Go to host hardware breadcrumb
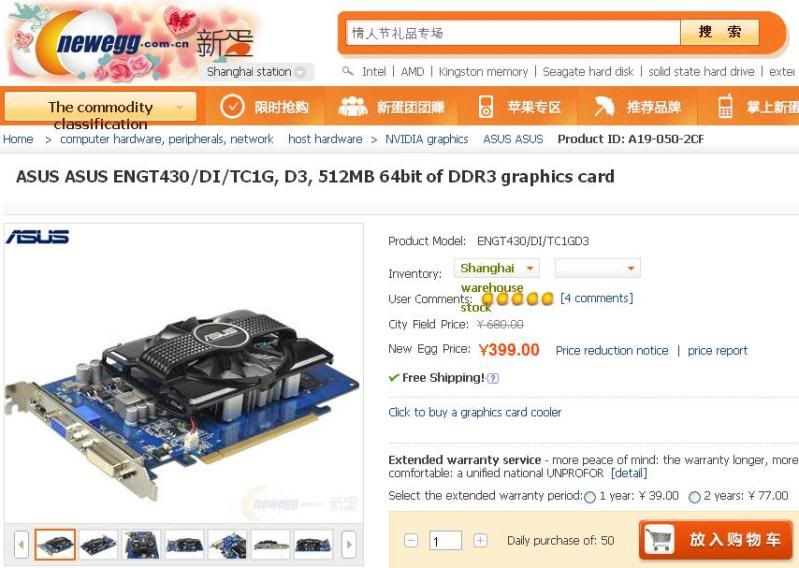The height and width of the screenshot is (568, 799). [325, 139]
